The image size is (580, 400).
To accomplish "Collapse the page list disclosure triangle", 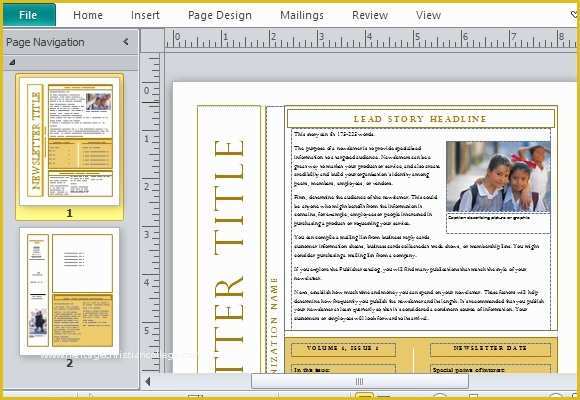I will point(12,62).
